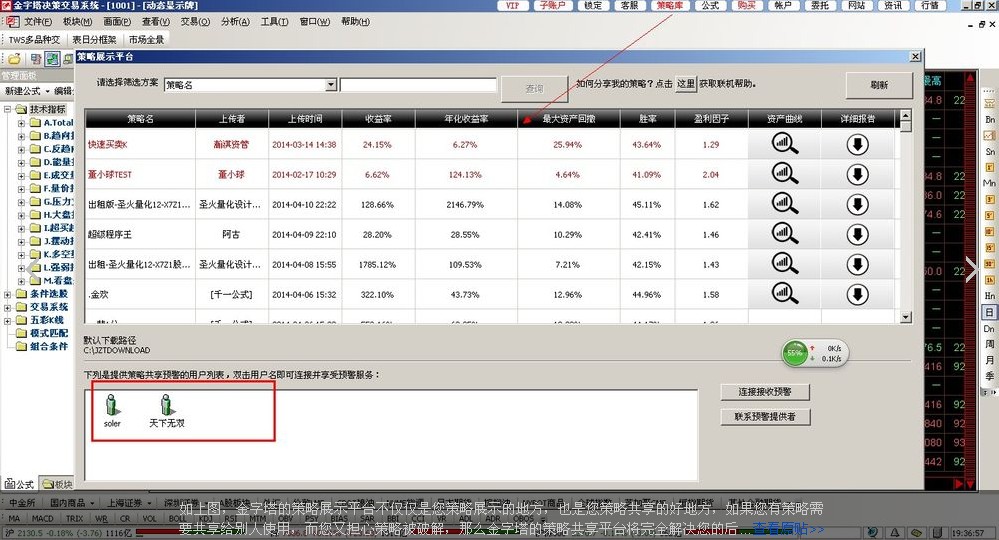
Task: Click the 子账户 top bar button
Action: click(x=552, y=5)
